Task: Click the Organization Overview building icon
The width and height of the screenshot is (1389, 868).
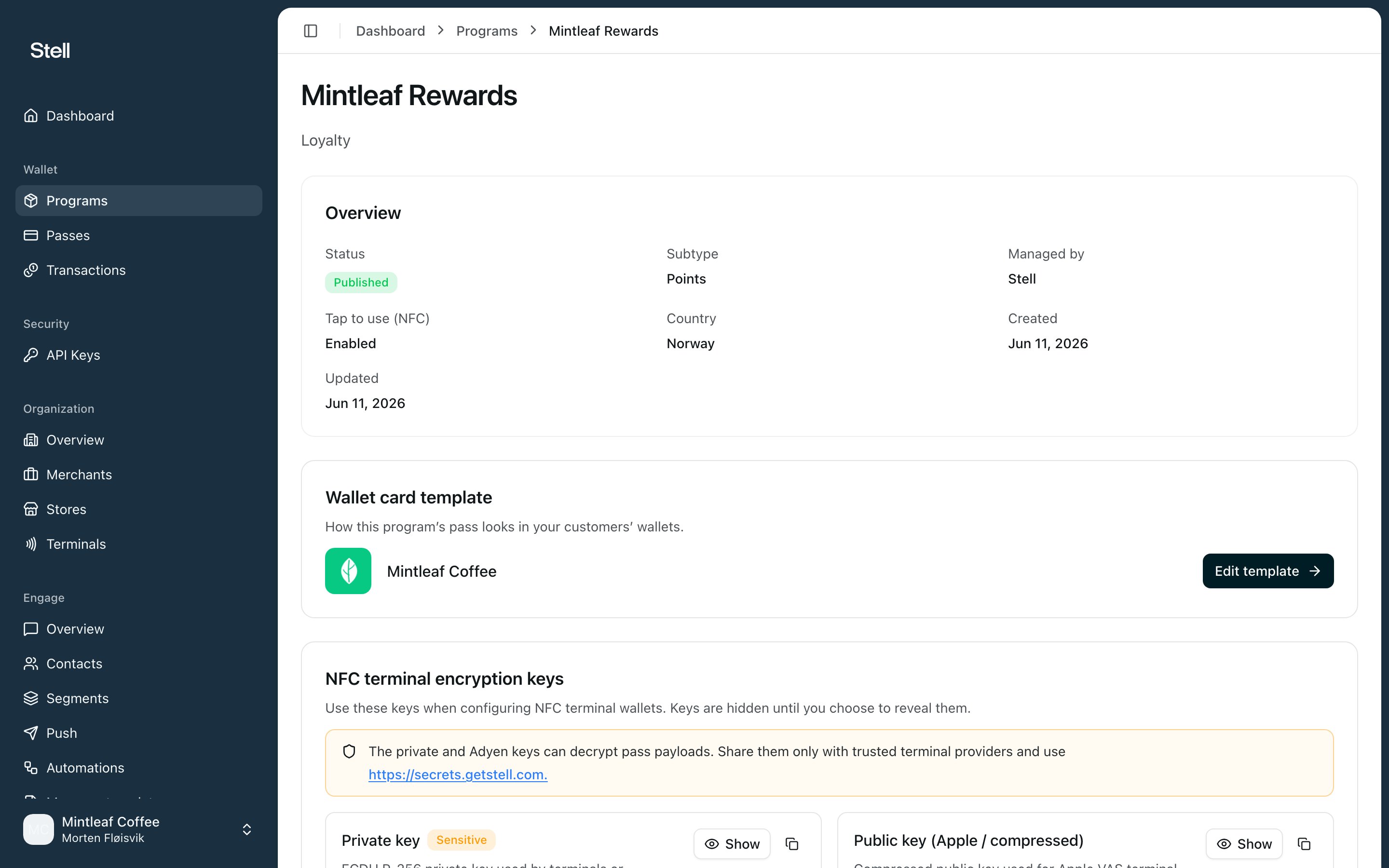Action: pyautogui.click(x=31, y=440)
